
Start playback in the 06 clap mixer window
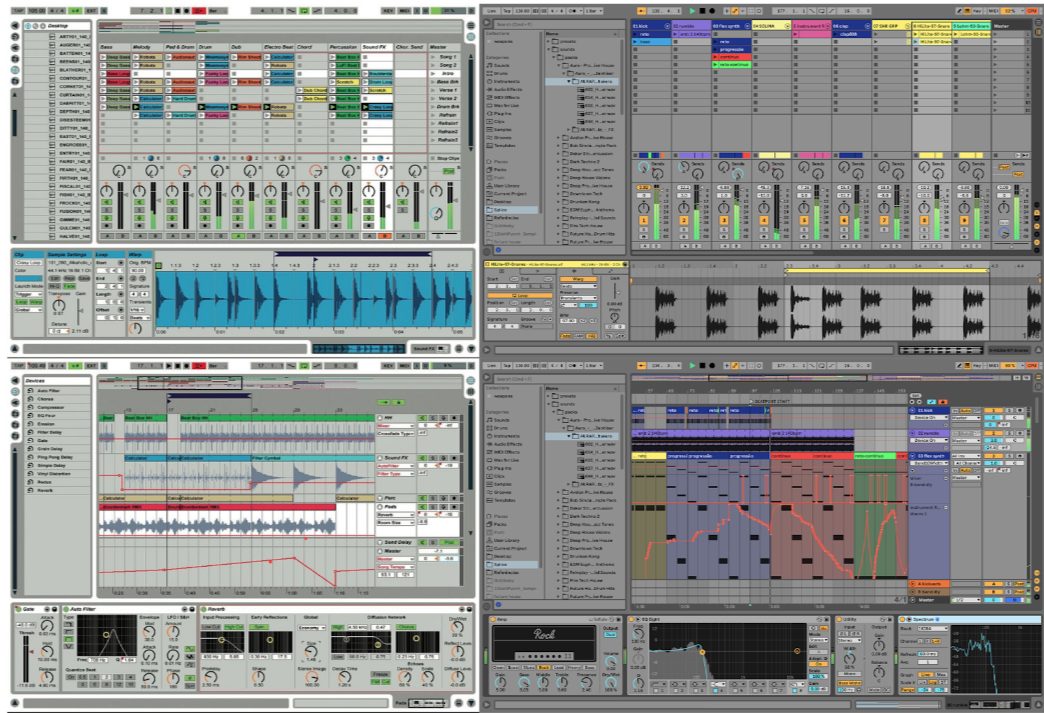(x=692, y=11)
